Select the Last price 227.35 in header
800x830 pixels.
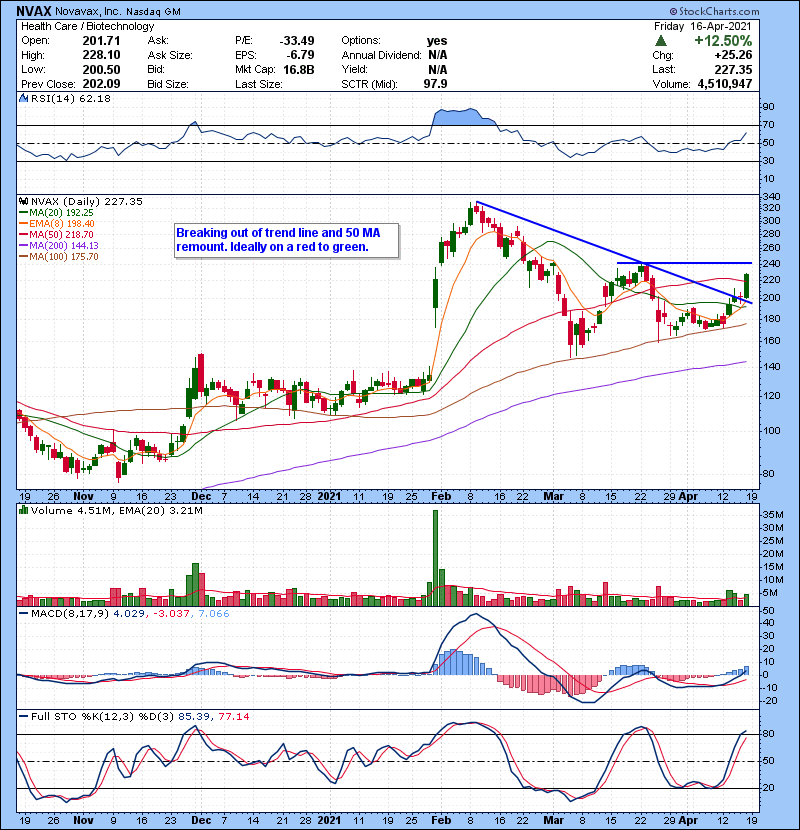(733, 70)
